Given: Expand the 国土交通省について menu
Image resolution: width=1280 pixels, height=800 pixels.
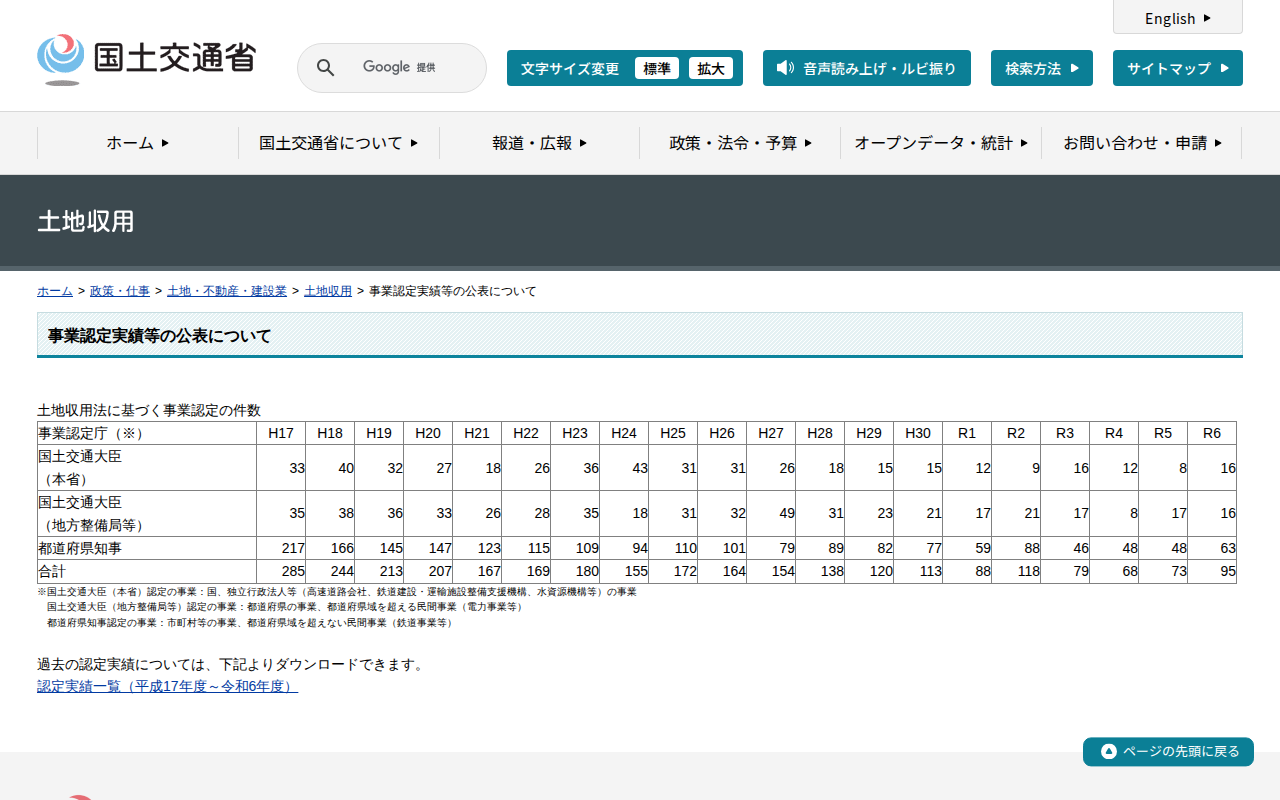Looking at the screenshot, I should 338,143.
